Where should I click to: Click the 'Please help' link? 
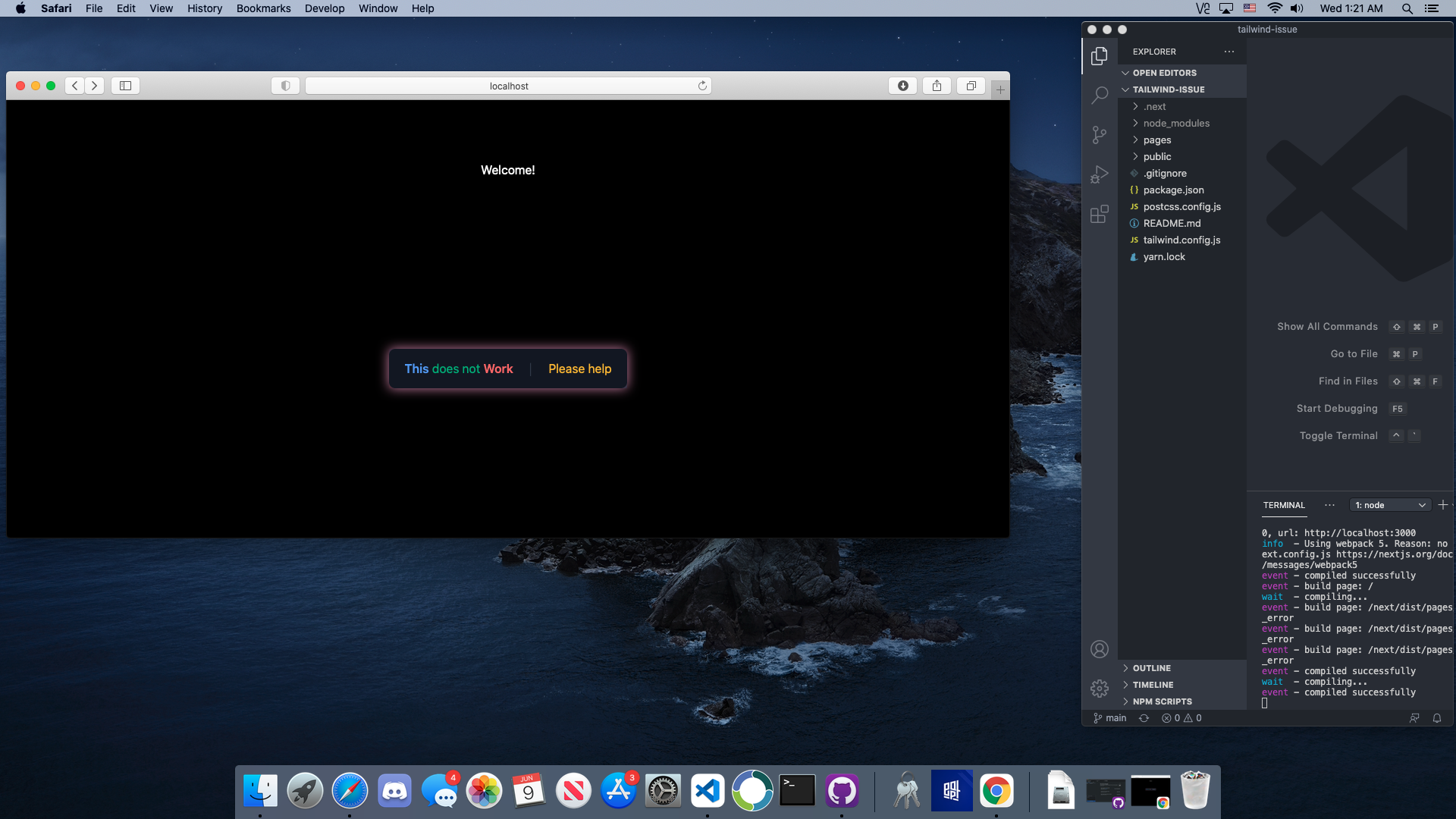[579, 369]
